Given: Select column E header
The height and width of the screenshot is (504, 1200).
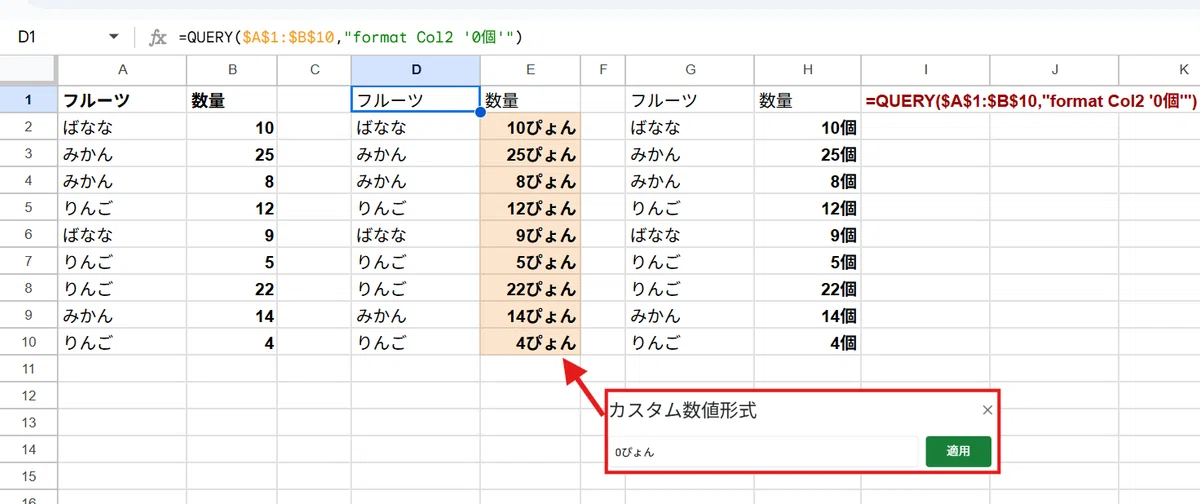Looking at the screenshot, I should coord(530,69).
